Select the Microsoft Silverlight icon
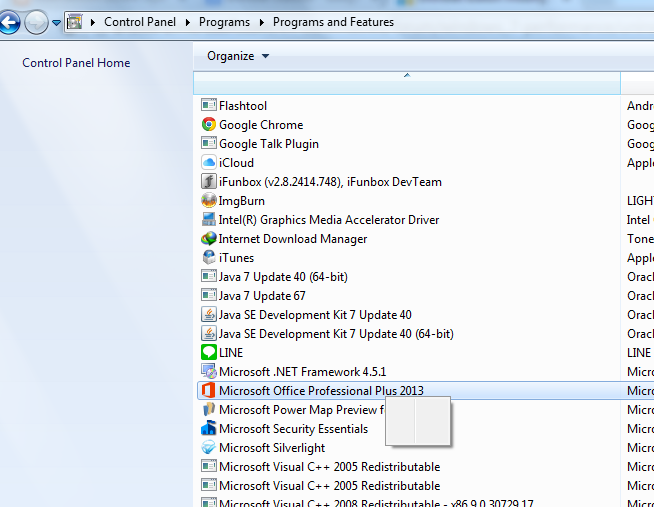 click(x=209, y=447)
